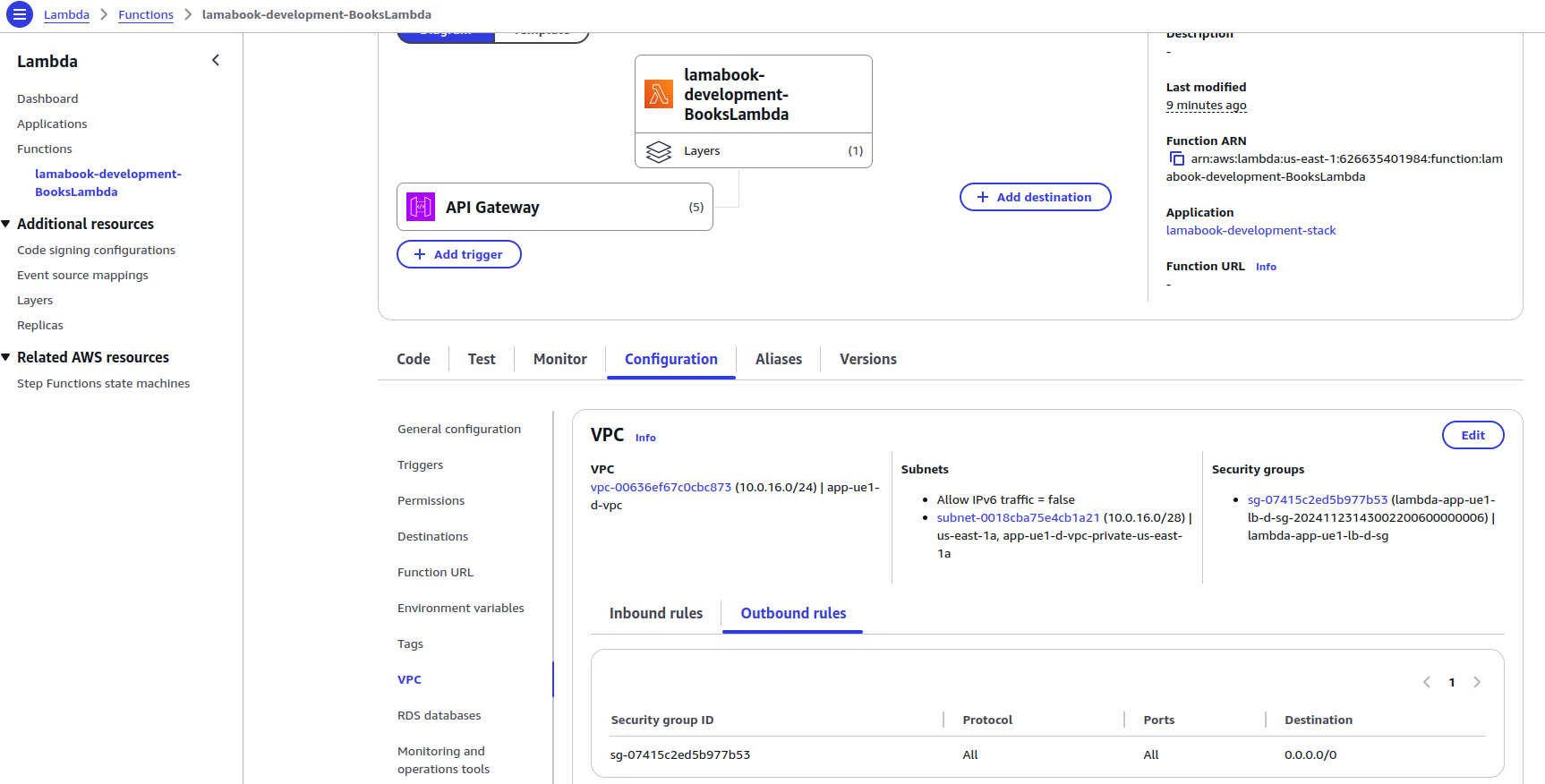
Task: Click the Layers stack icon
Action: (659, 151)
